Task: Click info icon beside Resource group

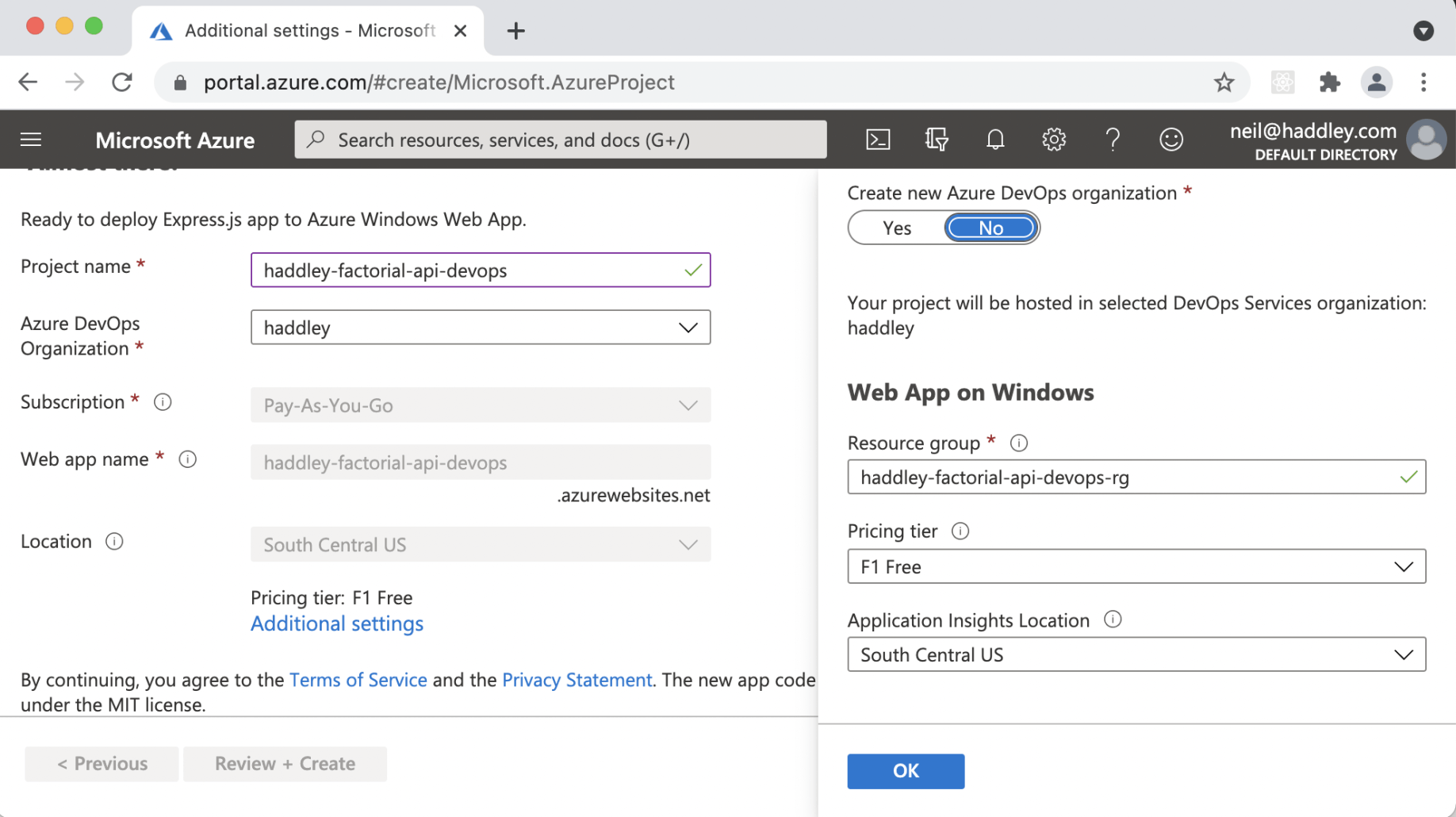Action: click(x=1018, y=443)
